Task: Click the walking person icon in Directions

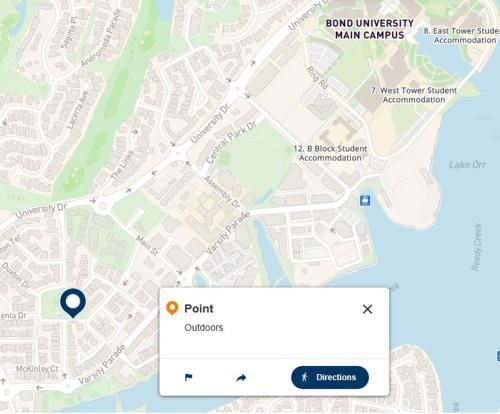Action: click(304, 377)
